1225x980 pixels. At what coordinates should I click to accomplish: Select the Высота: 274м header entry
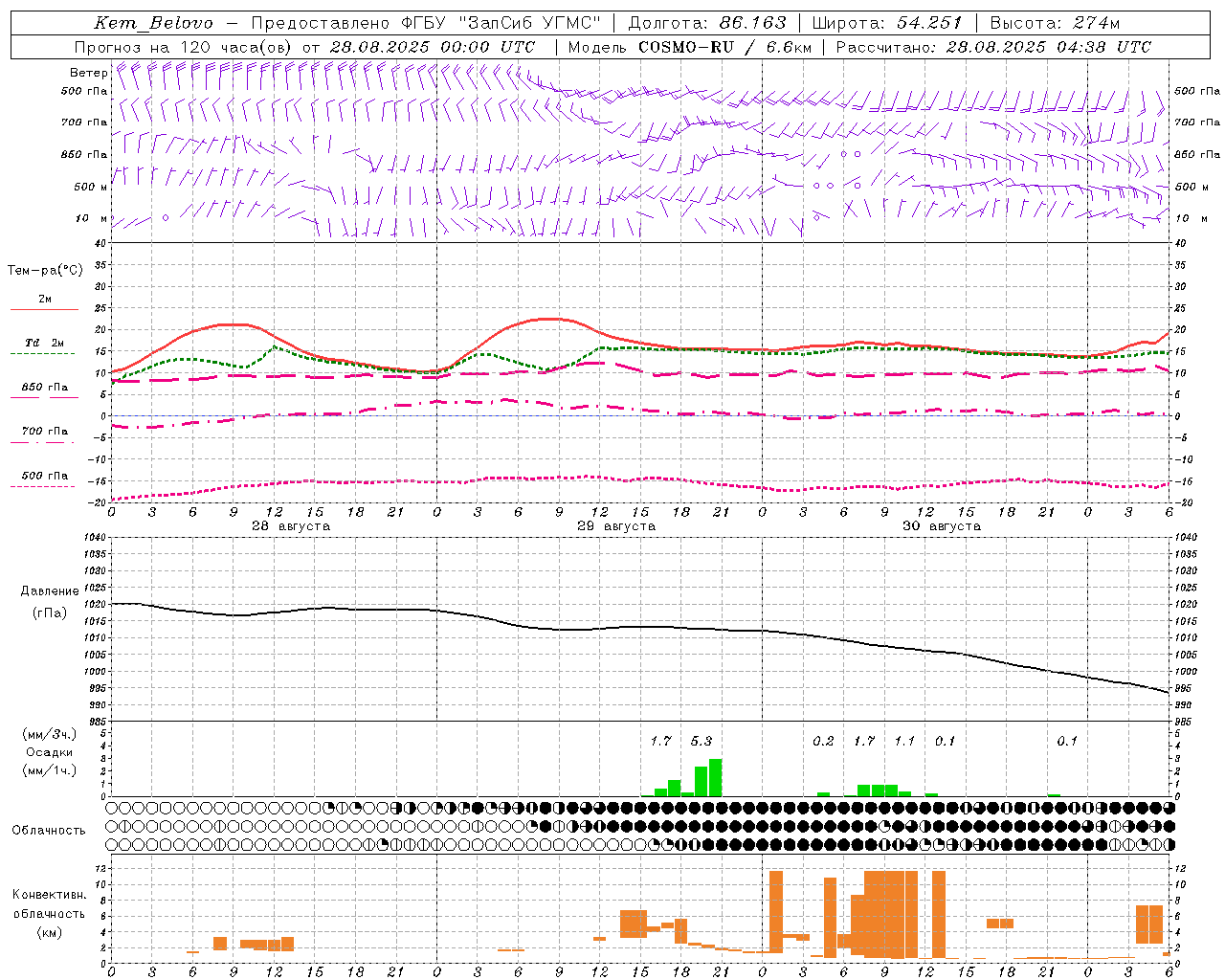click(x=1055, y=23)
